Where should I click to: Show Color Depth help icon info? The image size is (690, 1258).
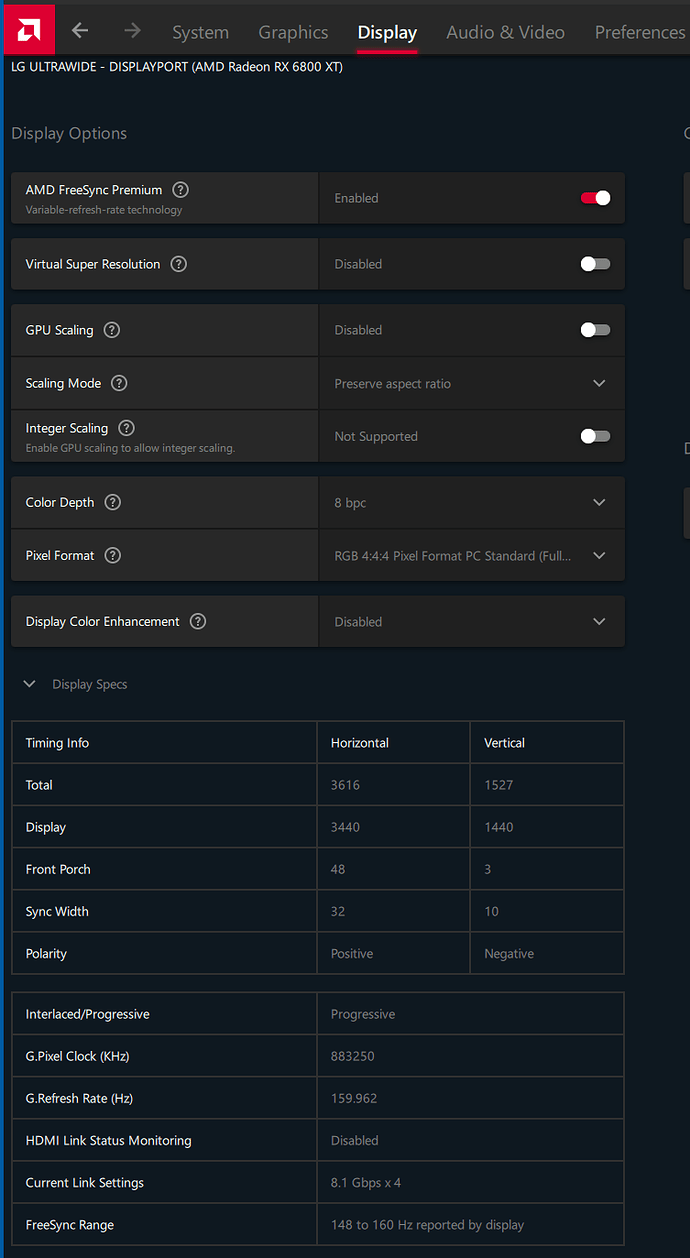coord(113,502)
